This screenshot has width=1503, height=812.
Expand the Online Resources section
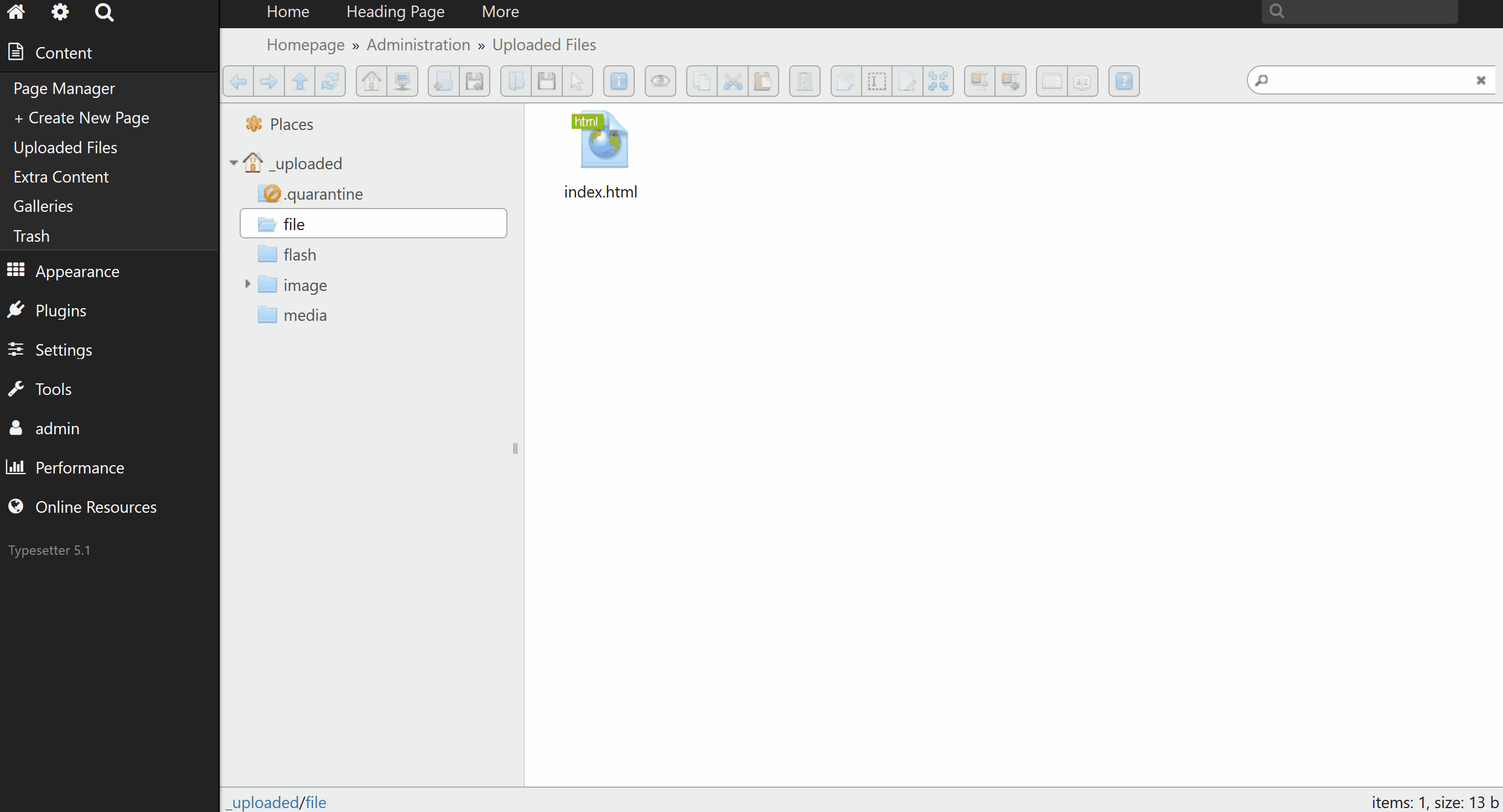tap(109, 507)
